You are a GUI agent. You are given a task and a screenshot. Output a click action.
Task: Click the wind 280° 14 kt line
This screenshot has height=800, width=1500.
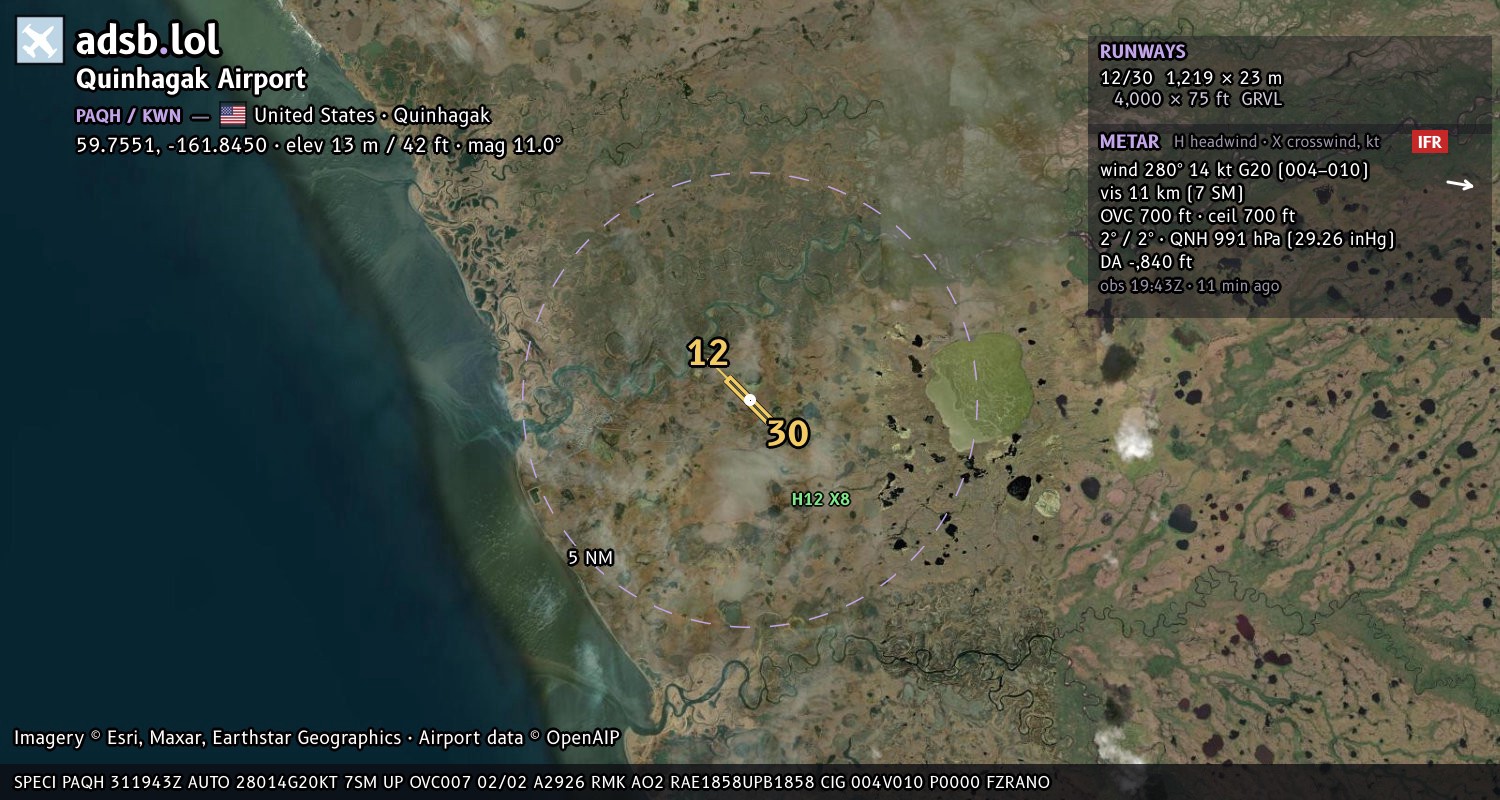[1234, 170]
